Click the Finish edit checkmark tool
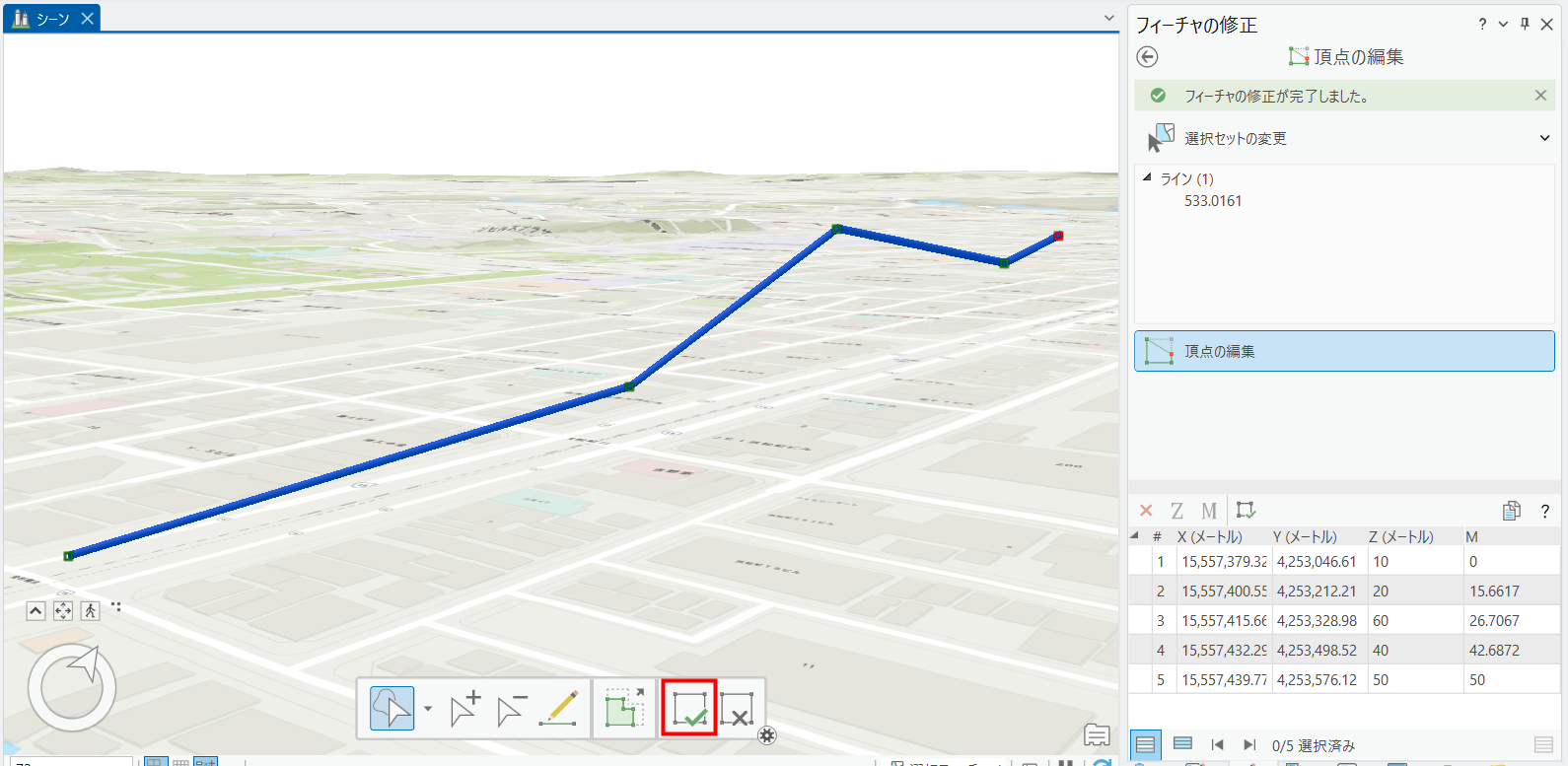This screenshot has height=766, width=1568. click(688, 709)
